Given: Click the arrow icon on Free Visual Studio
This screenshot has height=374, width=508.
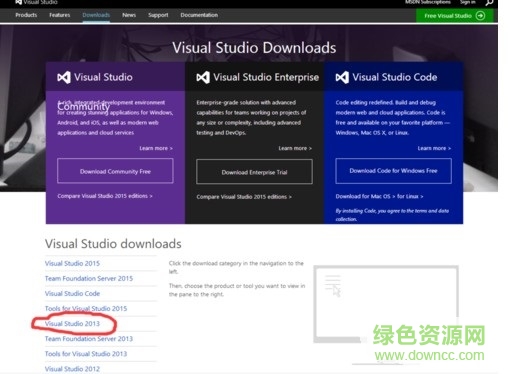Looking at the screenshot, I should click(480, 16).
